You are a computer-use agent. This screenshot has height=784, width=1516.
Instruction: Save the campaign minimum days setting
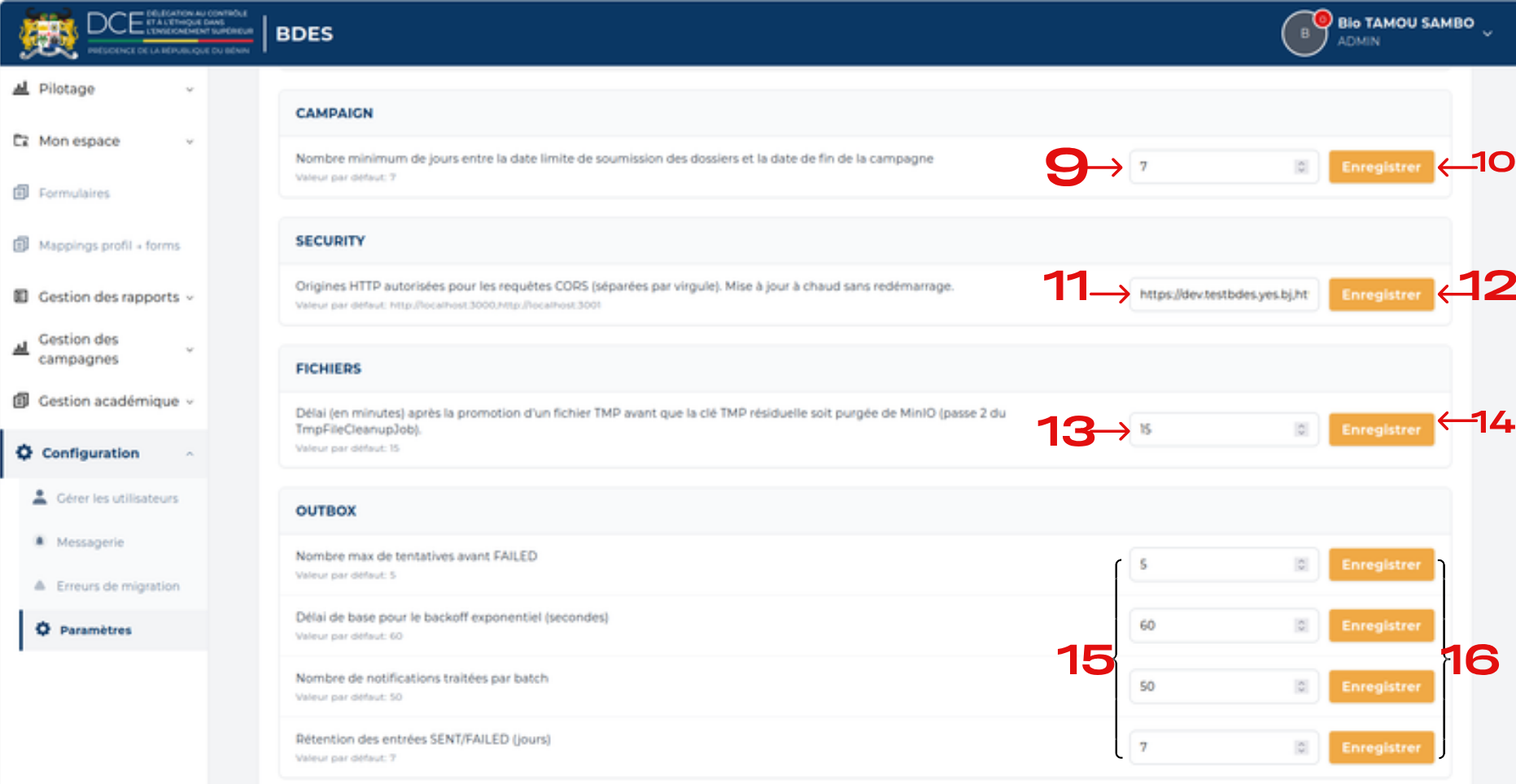pyautogui.click(x=1381, y=167)
